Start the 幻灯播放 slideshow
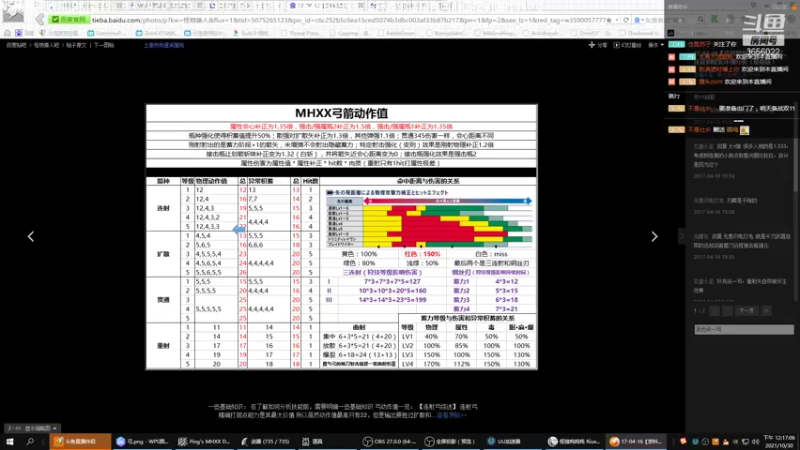The width and height of the screenshot is (800, 450). click(x=628, y=45)
